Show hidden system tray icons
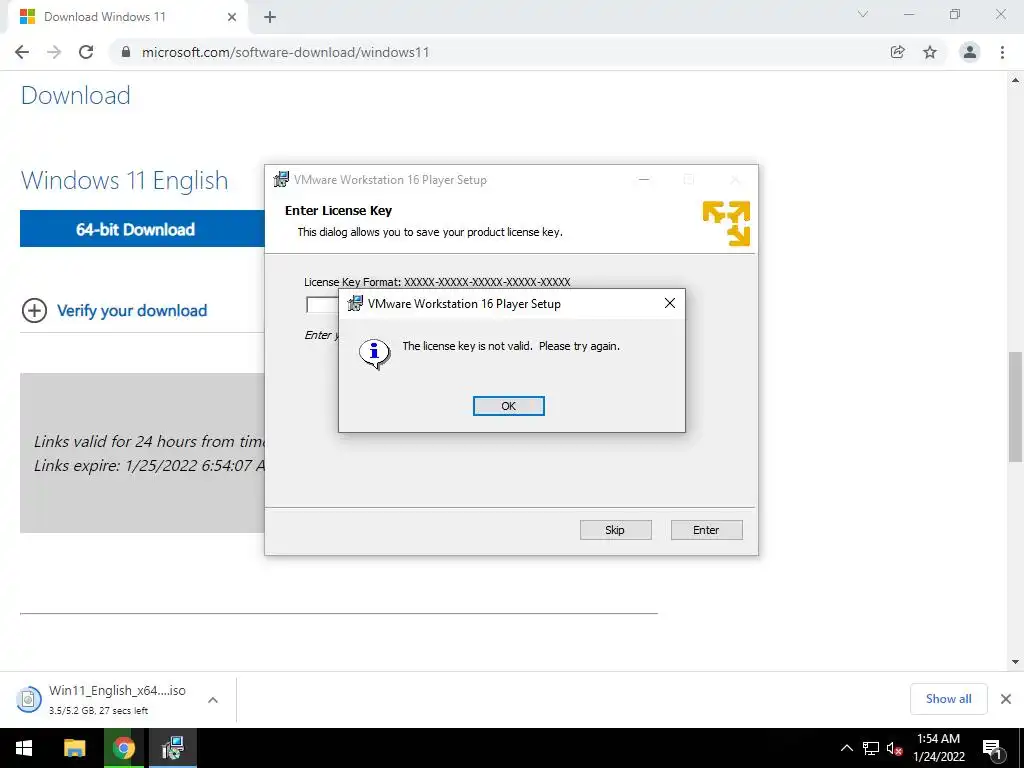This screenshot has width=1024, height=768. tap(846, 748)
